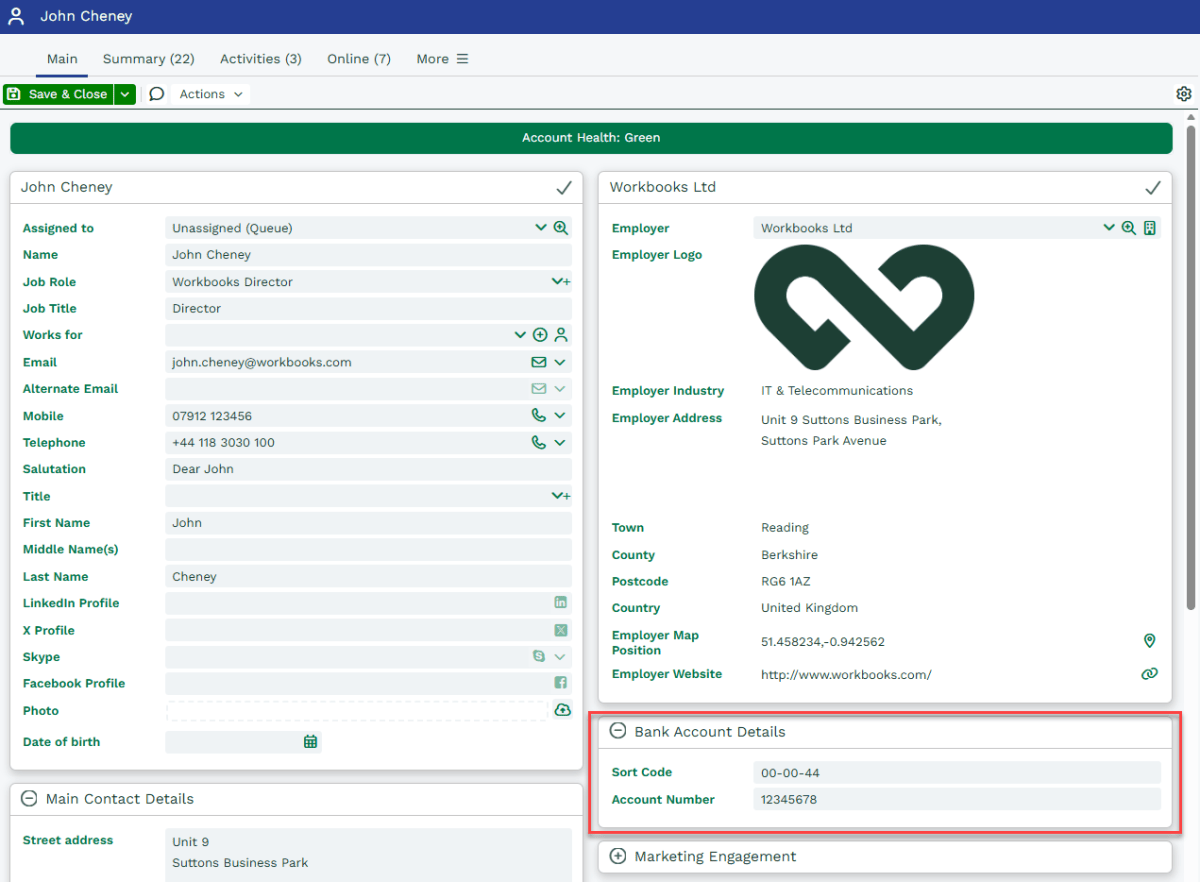
Task: Open the workbooks.com website link
Action: click(846, 675)
